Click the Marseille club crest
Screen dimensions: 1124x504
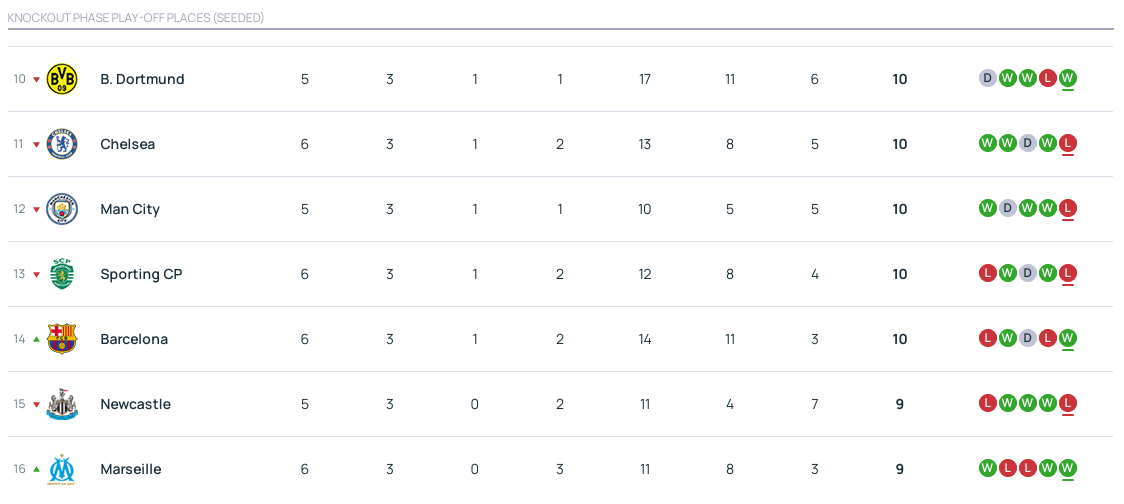(62, 469)
